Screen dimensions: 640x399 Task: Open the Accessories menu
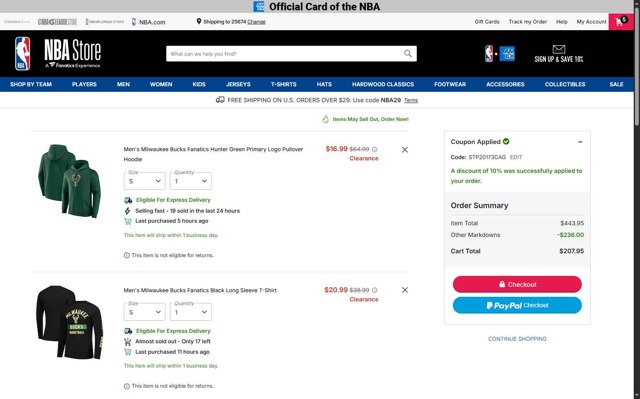[505, 84]
